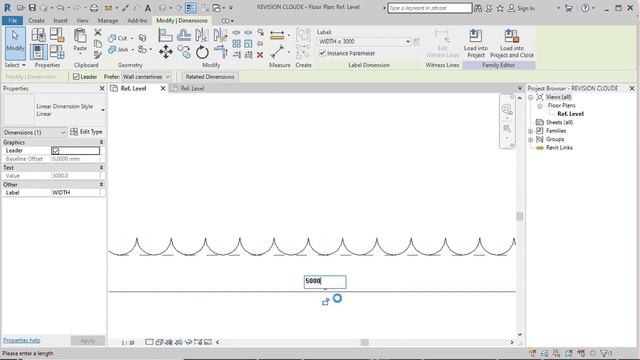The width and height of the screenshot is (640, 360).
Task: Open the Create ribbon tab
Action: (36, 20)
